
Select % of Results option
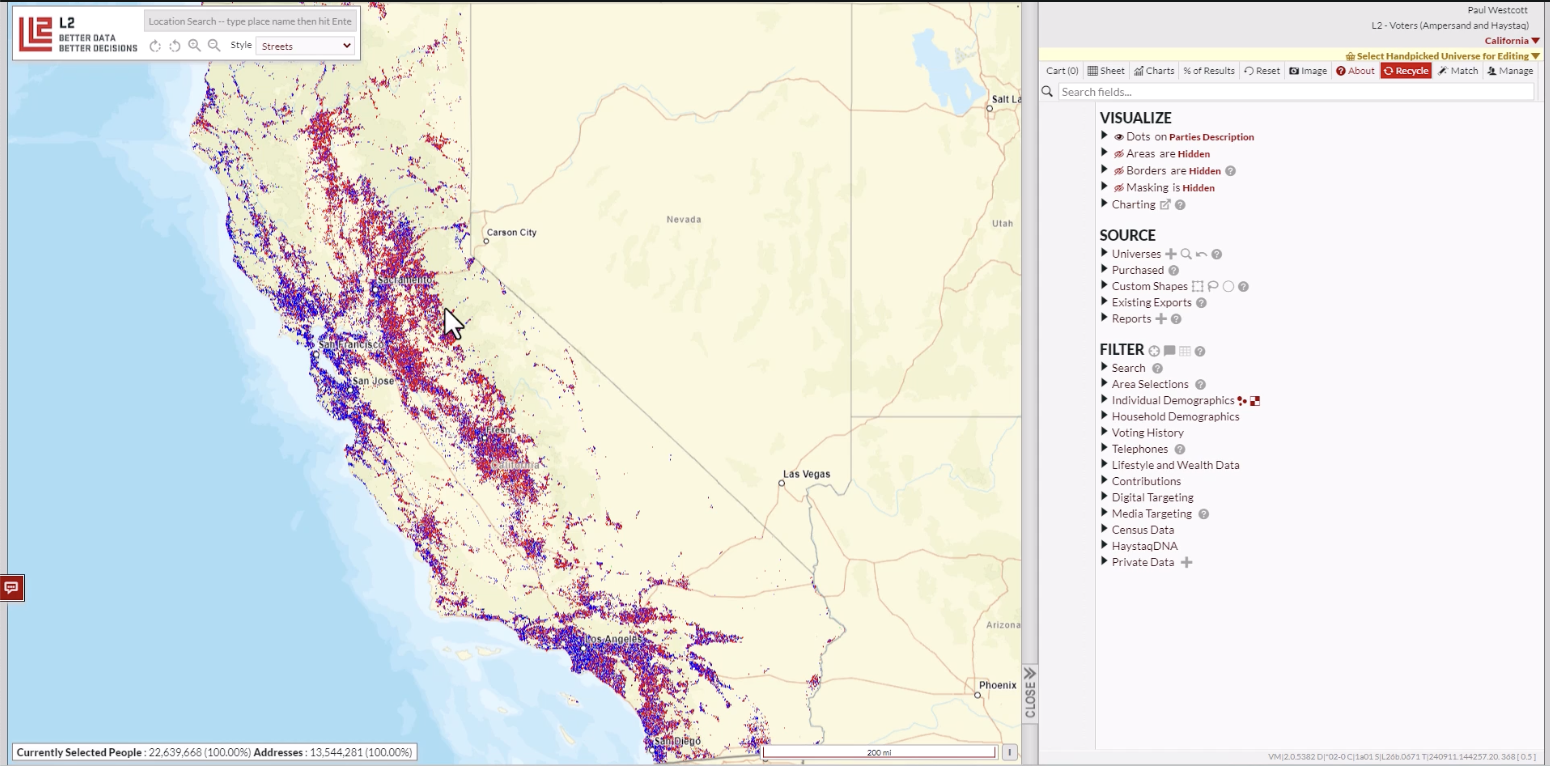point(1209,71)
